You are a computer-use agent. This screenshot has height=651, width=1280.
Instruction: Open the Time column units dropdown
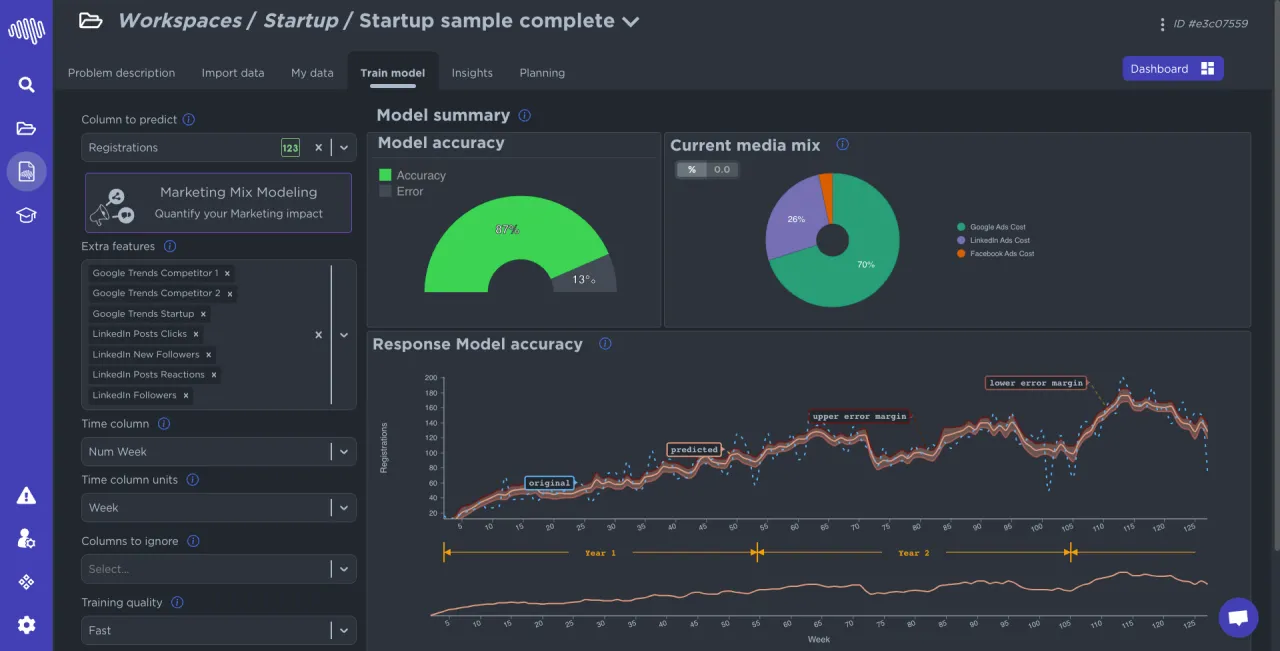218,507
